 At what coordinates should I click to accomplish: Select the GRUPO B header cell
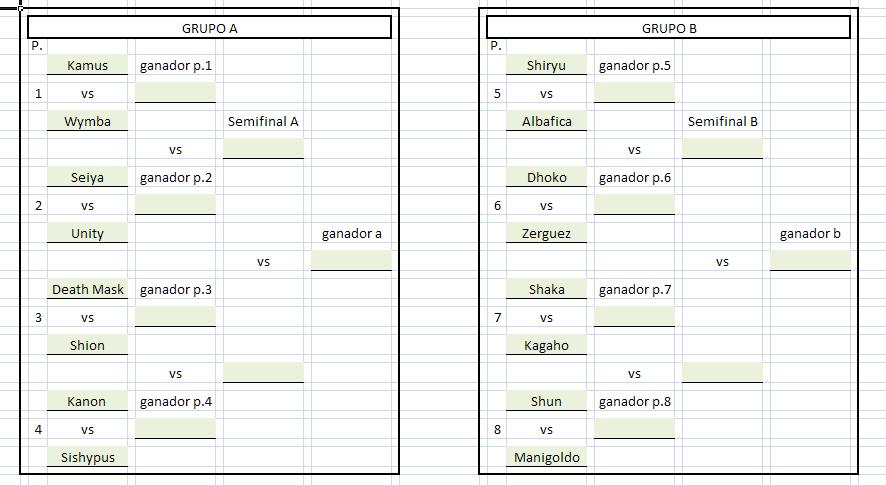click(x=668, y=28)
